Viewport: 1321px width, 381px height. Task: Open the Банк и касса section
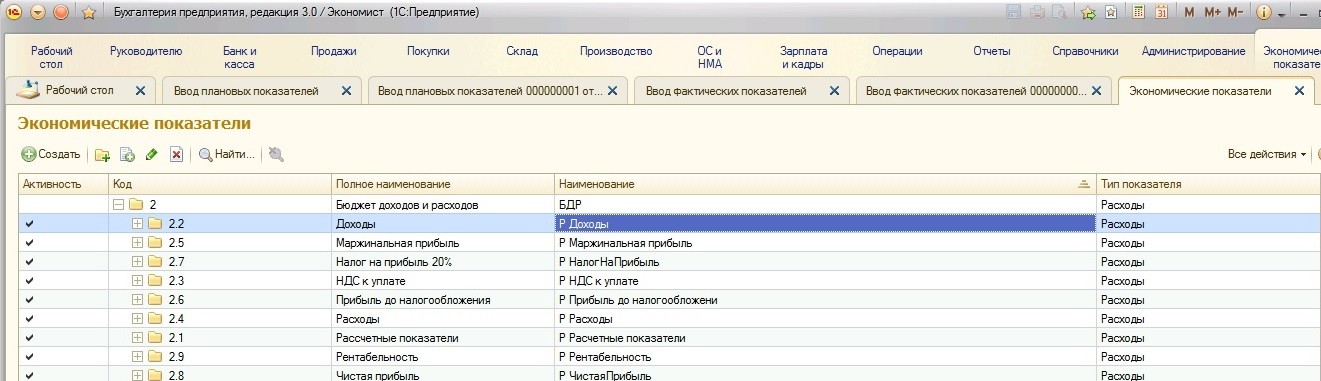click(x=240, y=57)
